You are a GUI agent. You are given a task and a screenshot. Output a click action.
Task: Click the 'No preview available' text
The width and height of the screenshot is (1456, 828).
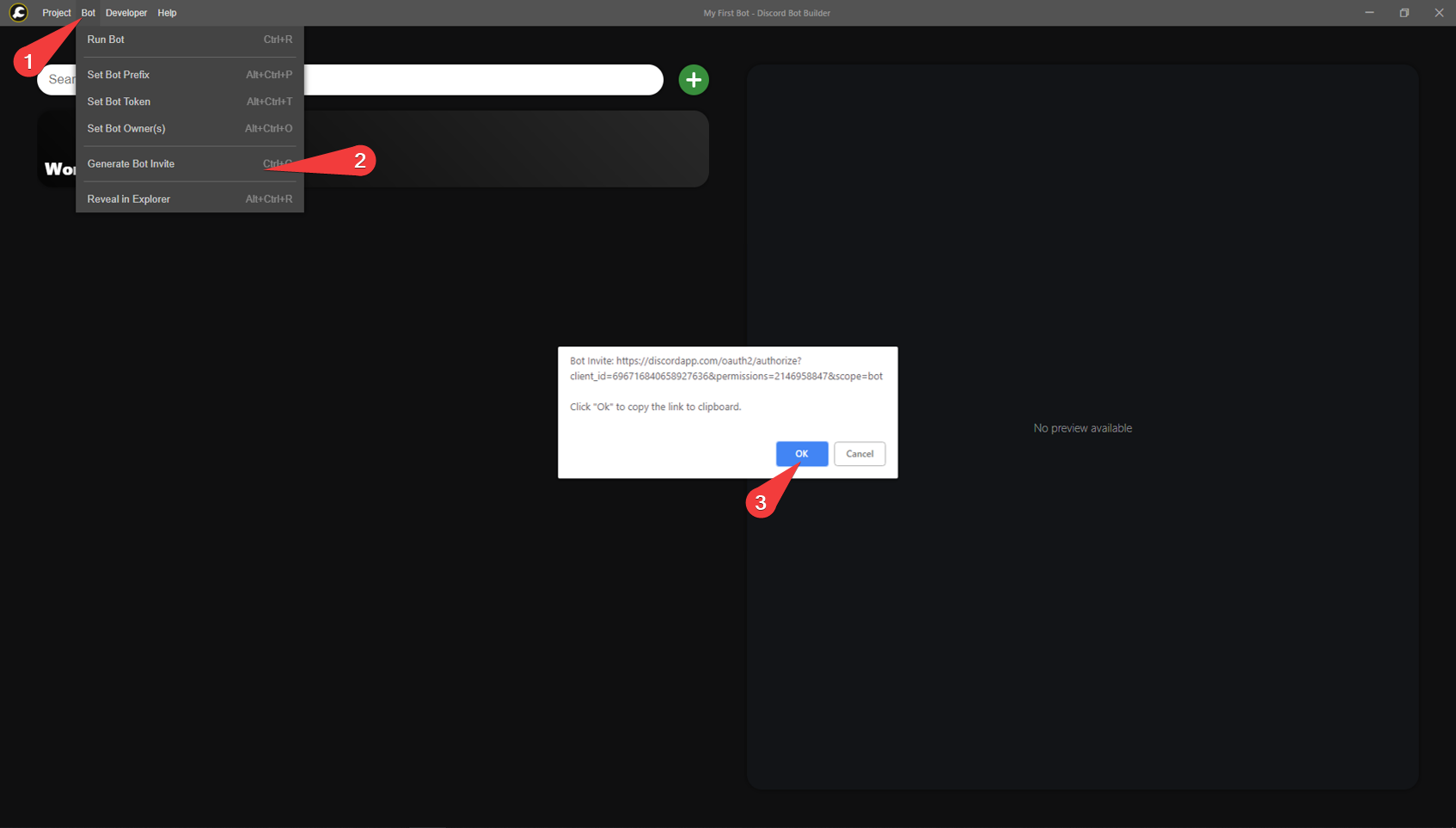[1083, 428]
